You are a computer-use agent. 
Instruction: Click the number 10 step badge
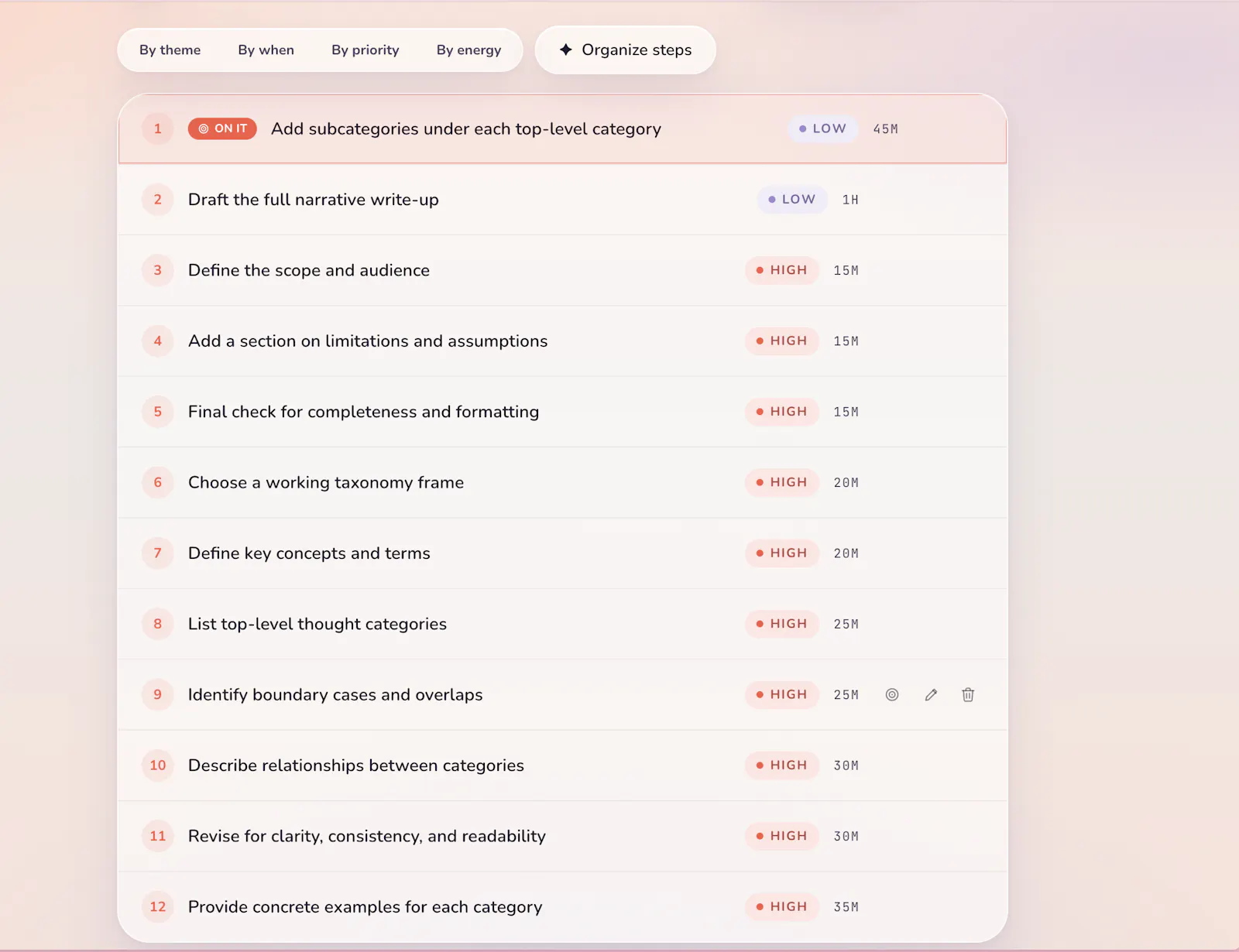158,765
